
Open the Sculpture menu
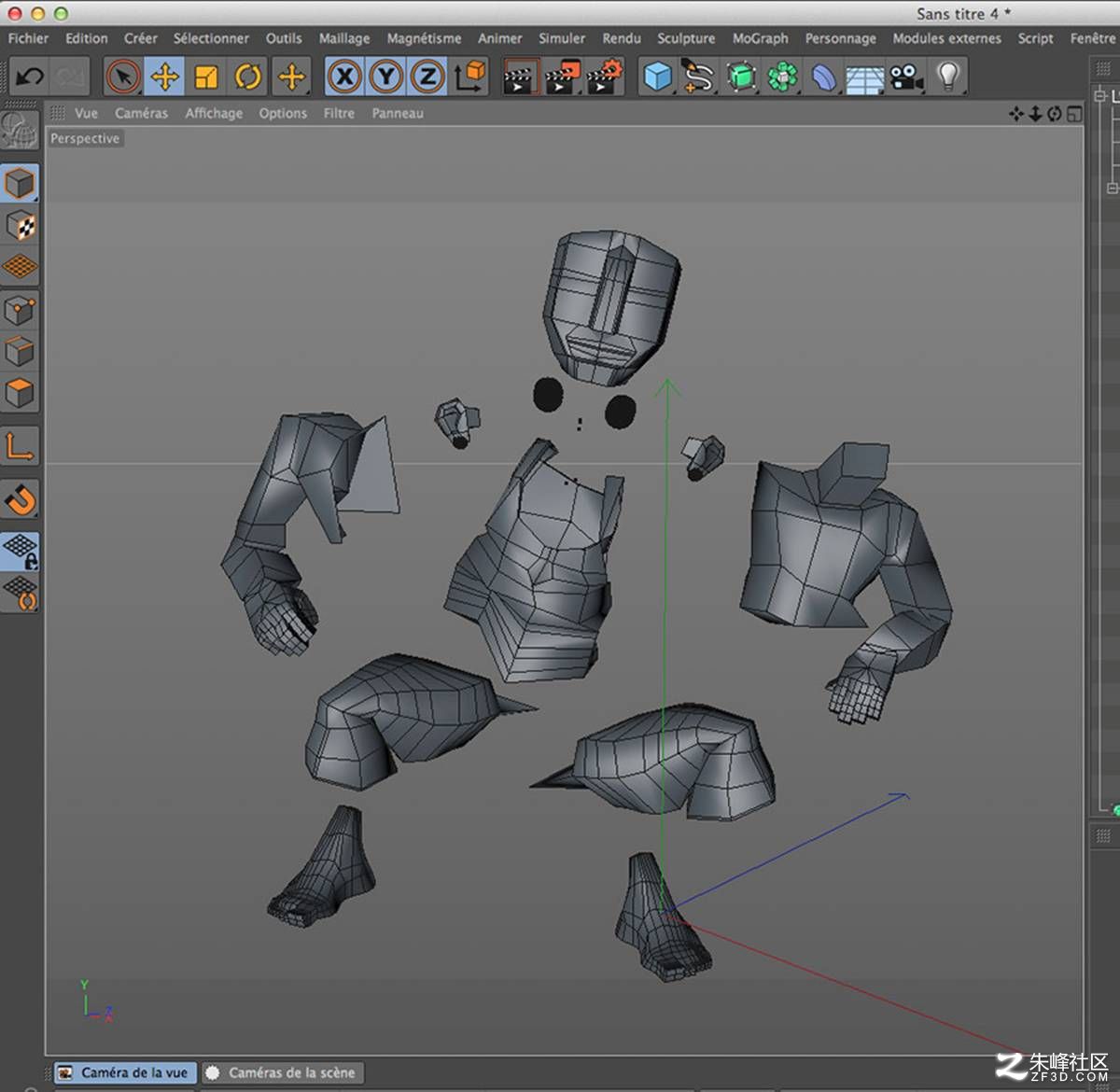pyautogui.click(x=686, y=38)
